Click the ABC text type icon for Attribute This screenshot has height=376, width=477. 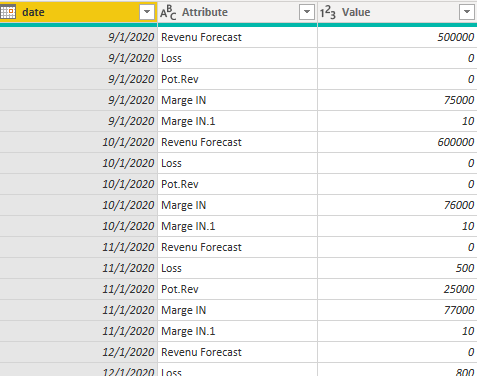(168, 13)
